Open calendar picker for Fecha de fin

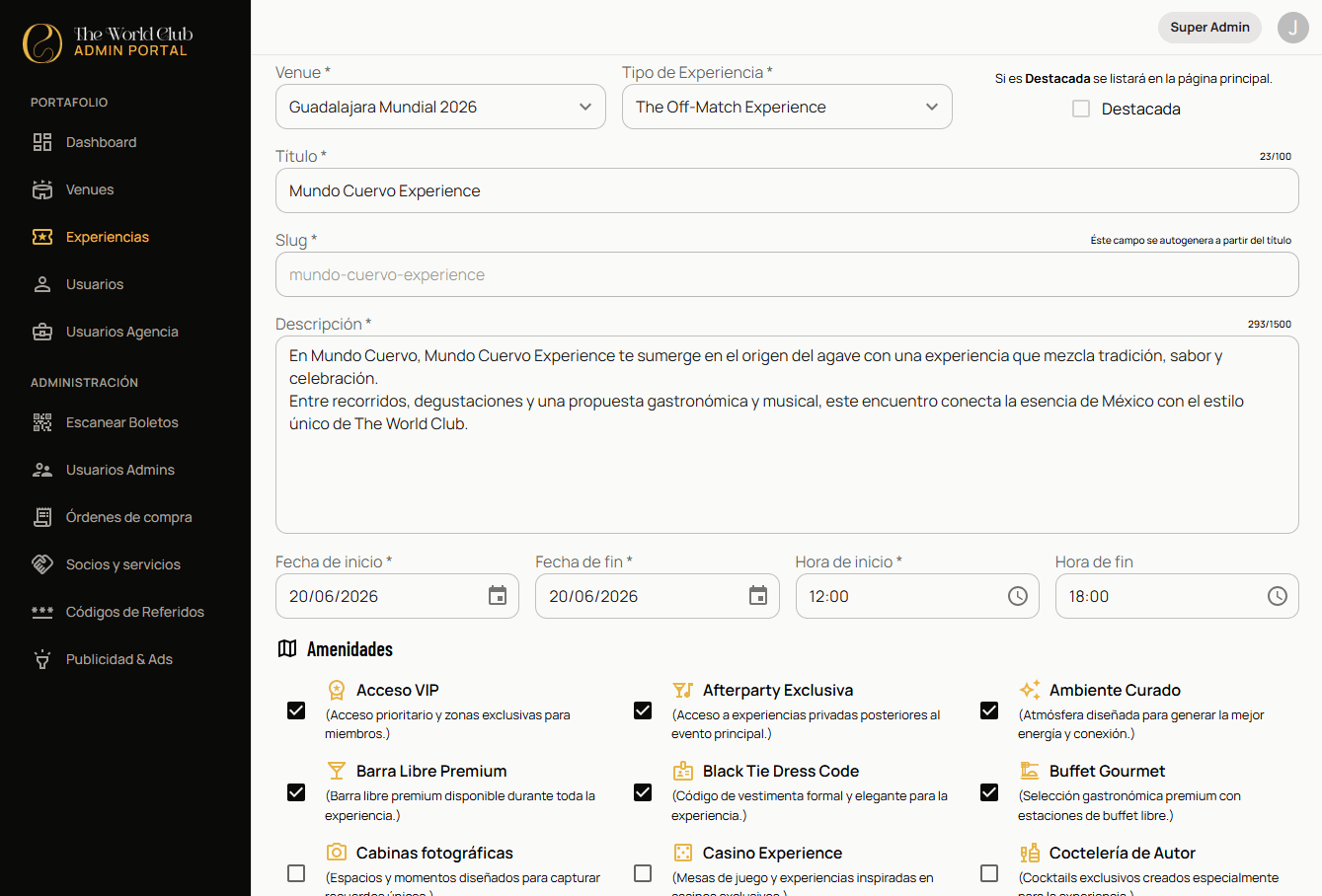(x=758, y=596)
